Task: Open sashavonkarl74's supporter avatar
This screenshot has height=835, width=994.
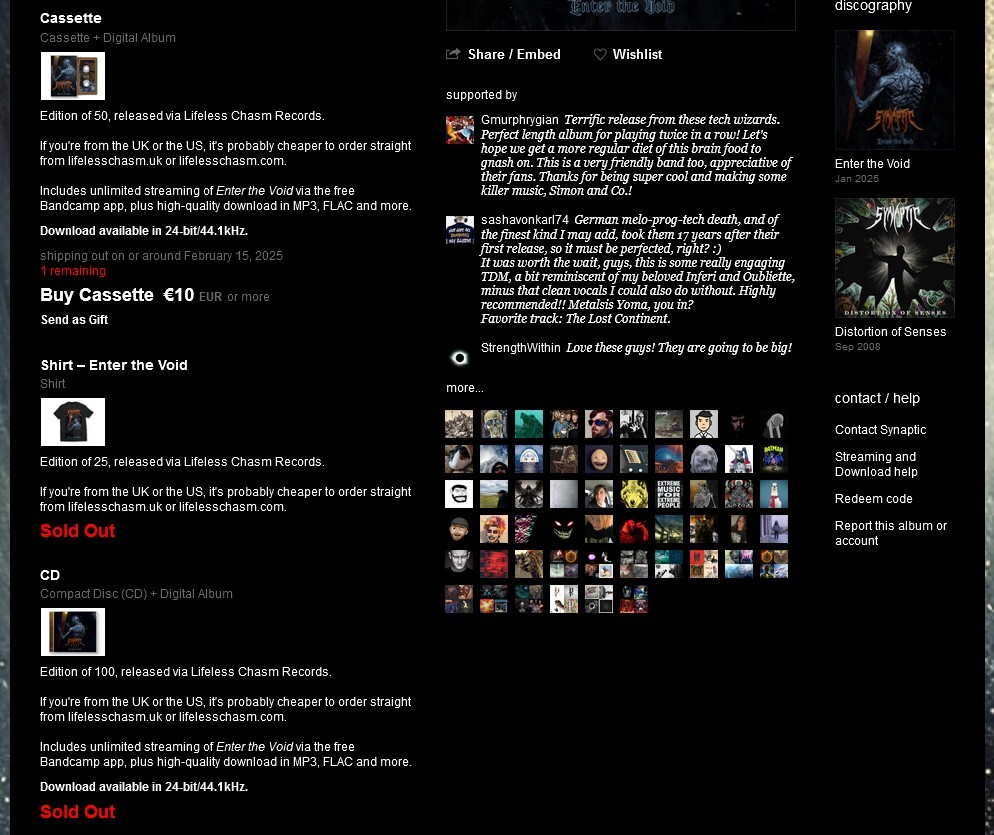Action: 460,230
